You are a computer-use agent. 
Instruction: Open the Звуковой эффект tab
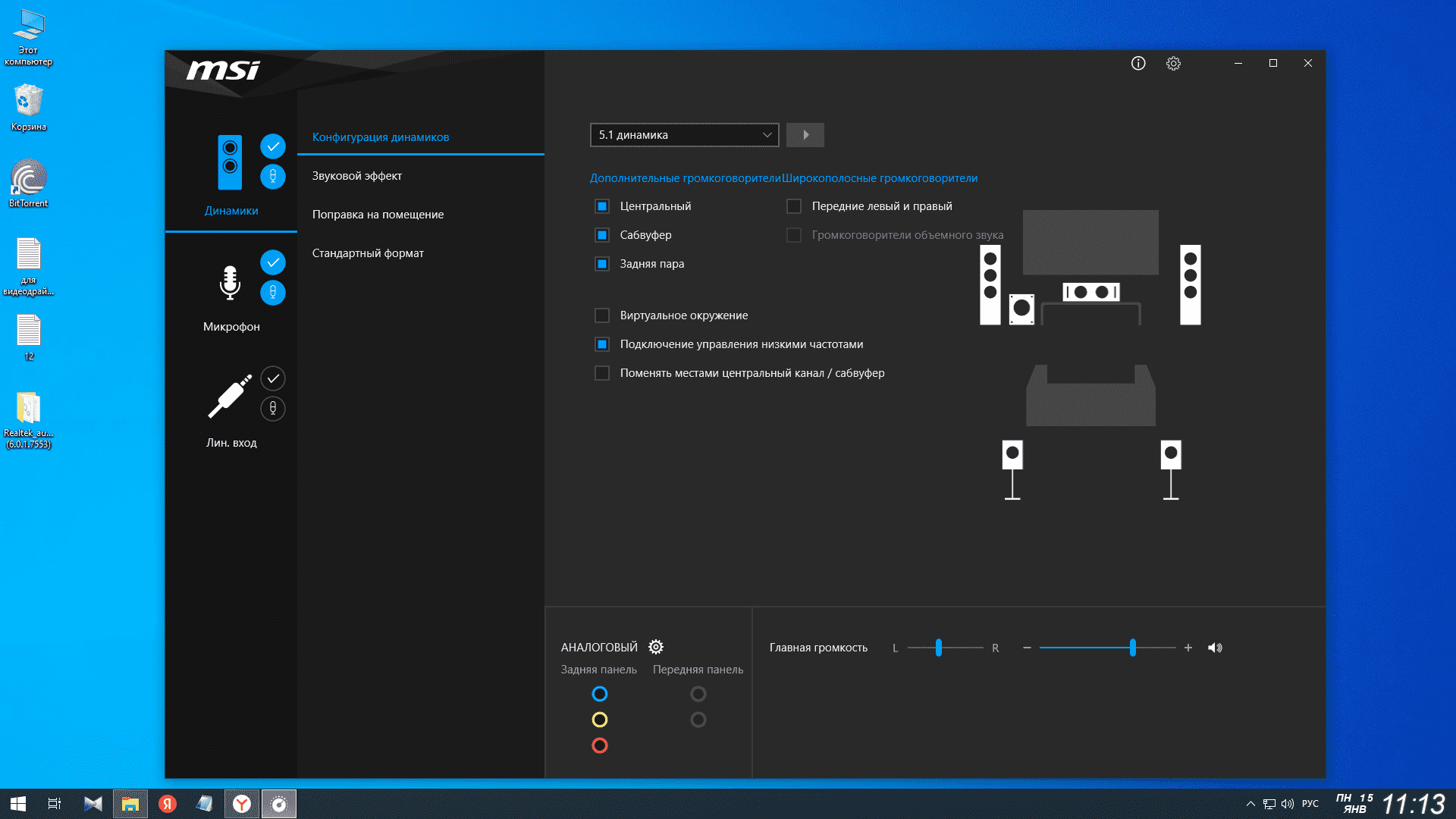tap(357, 176)
